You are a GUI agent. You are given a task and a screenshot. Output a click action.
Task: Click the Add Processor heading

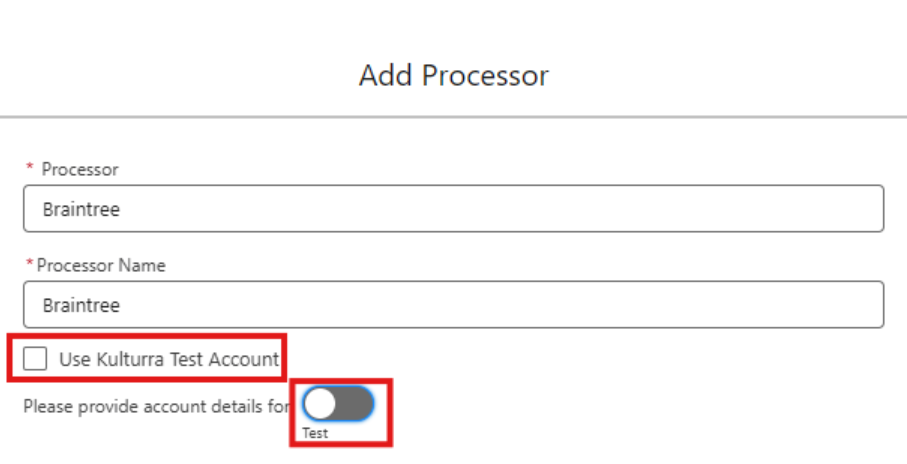pyautogui.click(x=453, y=75)
